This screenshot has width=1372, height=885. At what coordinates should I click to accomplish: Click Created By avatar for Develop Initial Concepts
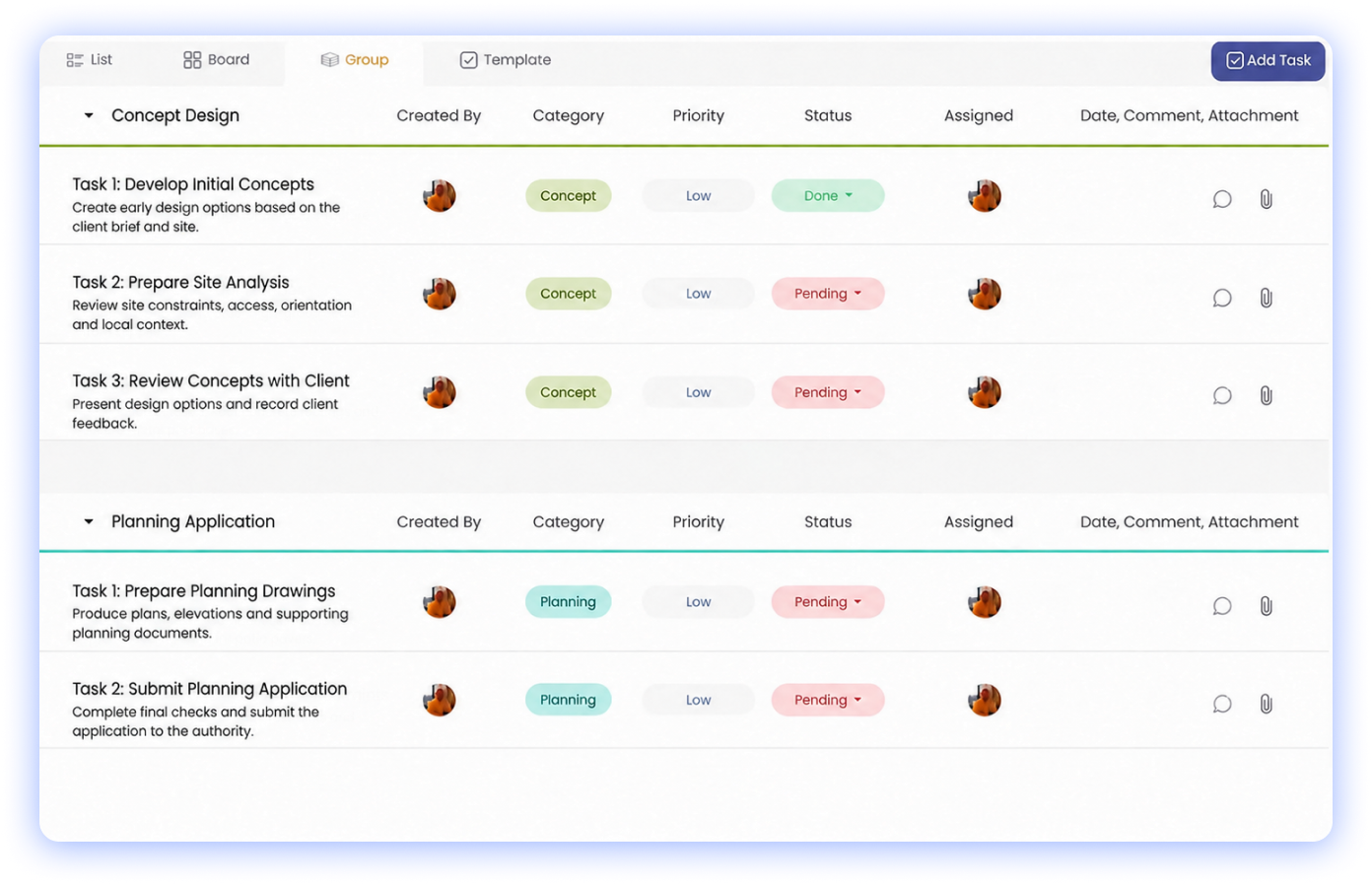(440, 195)
